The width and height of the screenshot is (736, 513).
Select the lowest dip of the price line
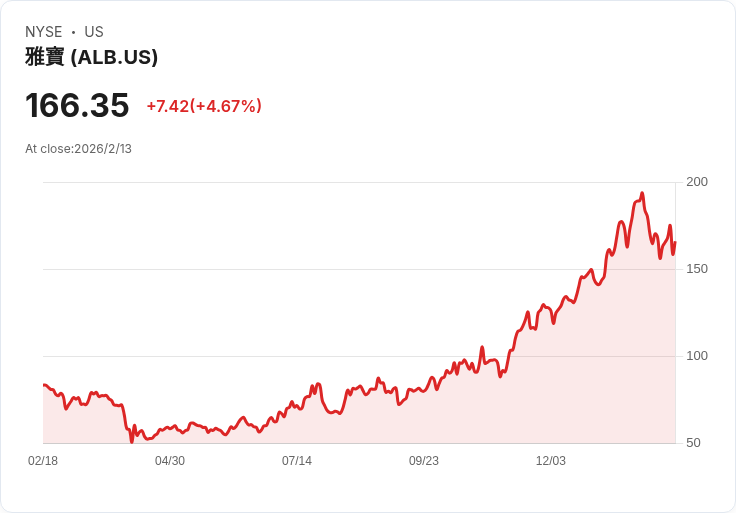pyautogui.click(x=131, y=441)
